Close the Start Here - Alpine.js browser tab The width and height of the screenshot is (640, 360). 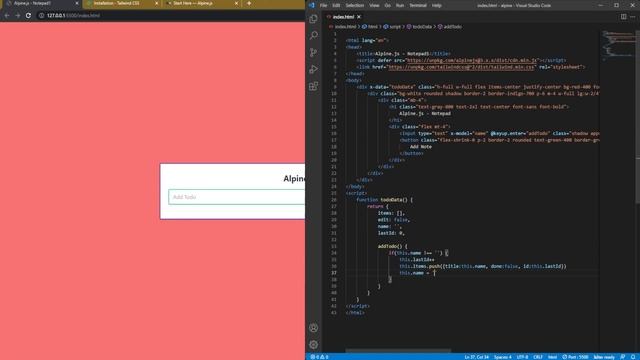pyautogui.click(x=236, y=3)
